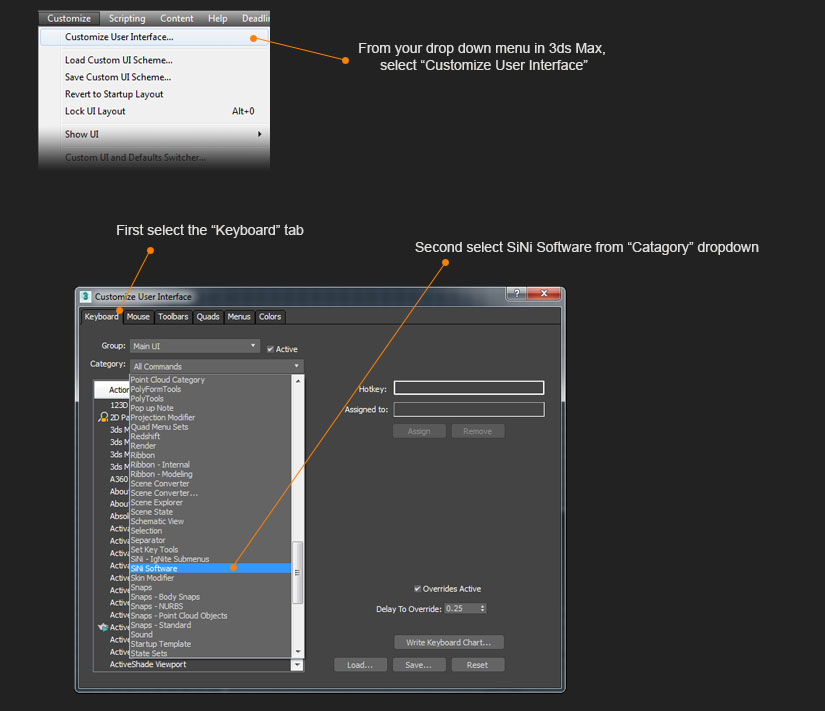
Task: Select Point Cloud Category in list
Action: click(x=210, y=379)
